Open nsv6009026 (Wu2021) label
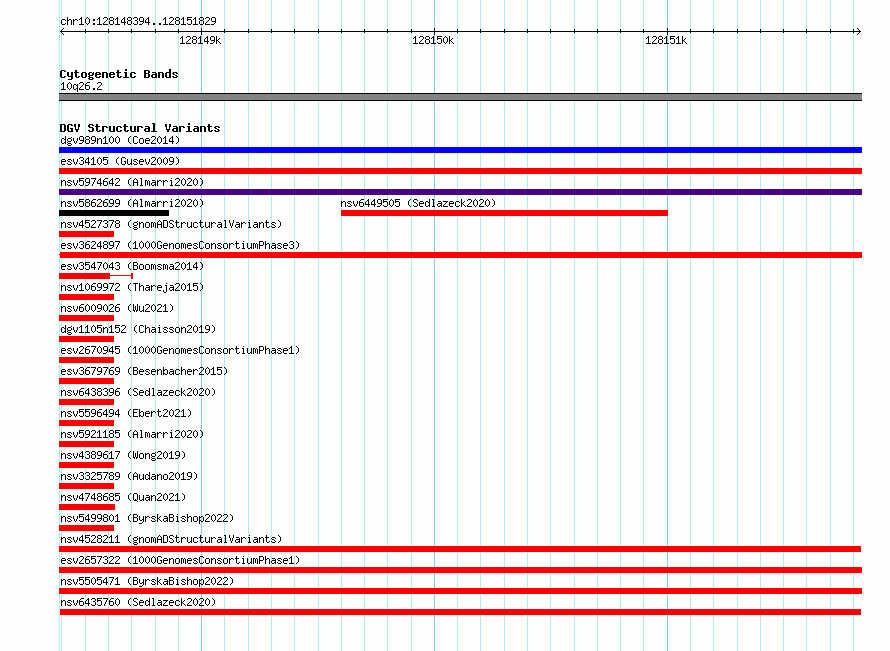 (x=117, y=308)
